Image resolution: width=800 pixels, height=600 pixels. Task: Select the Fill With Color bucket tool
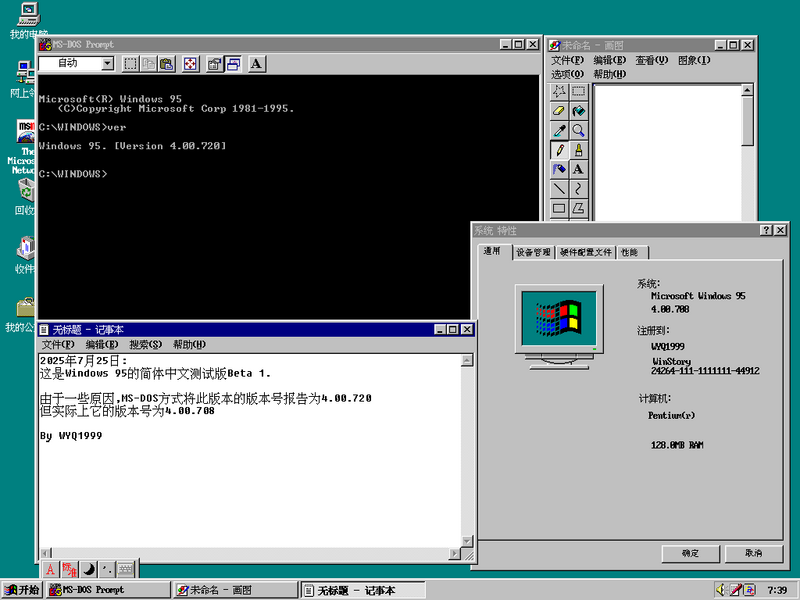[579, 111]
